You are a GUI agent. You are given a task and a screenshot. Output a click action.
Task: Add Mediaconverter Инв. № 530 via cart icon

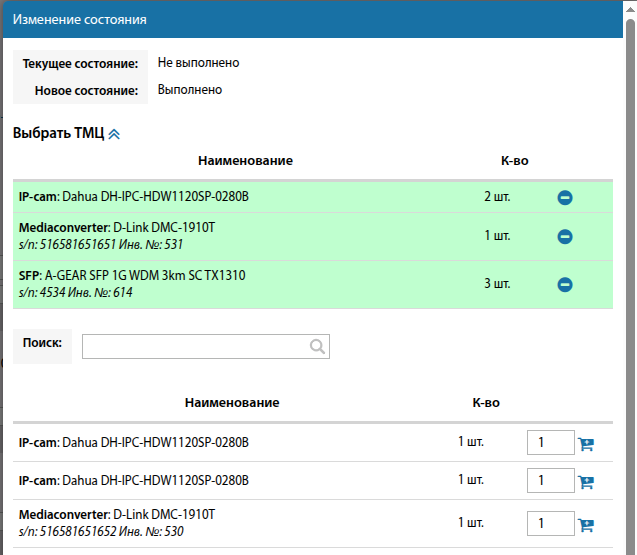(x=586, y=525)
